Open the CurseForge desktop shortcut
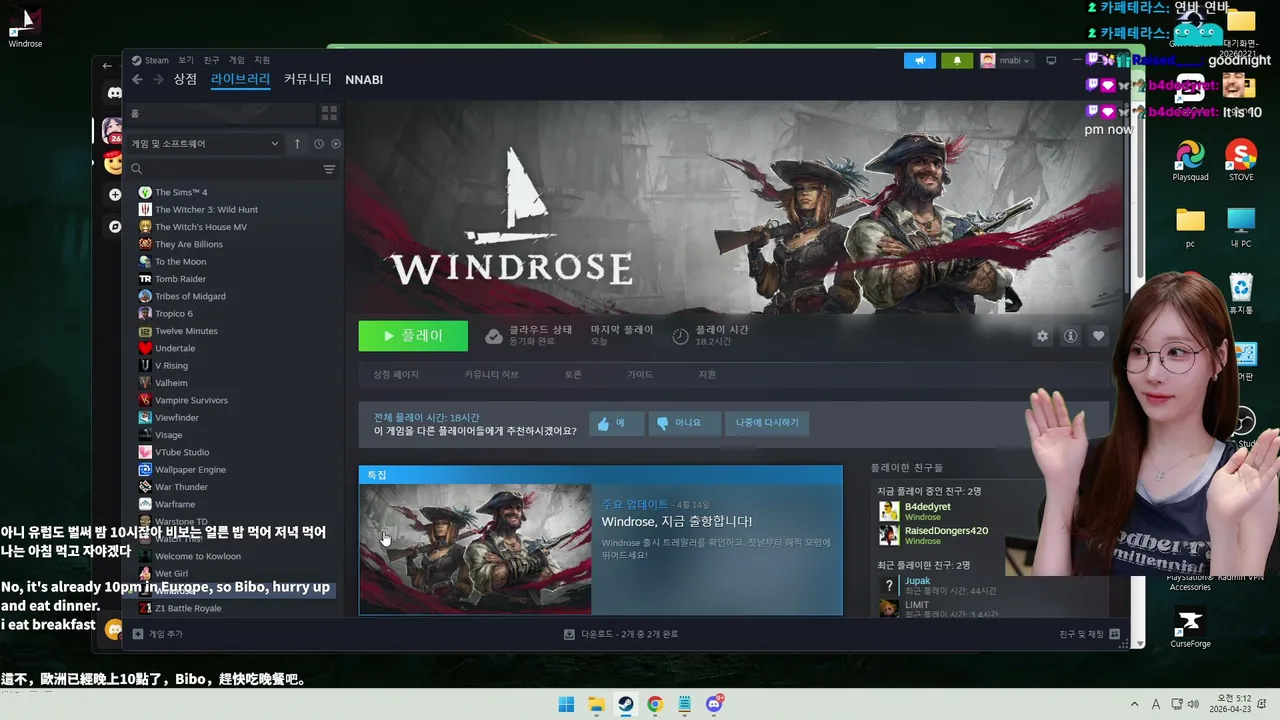This screenshot has height=720, width=1280. pos(1190,627)
